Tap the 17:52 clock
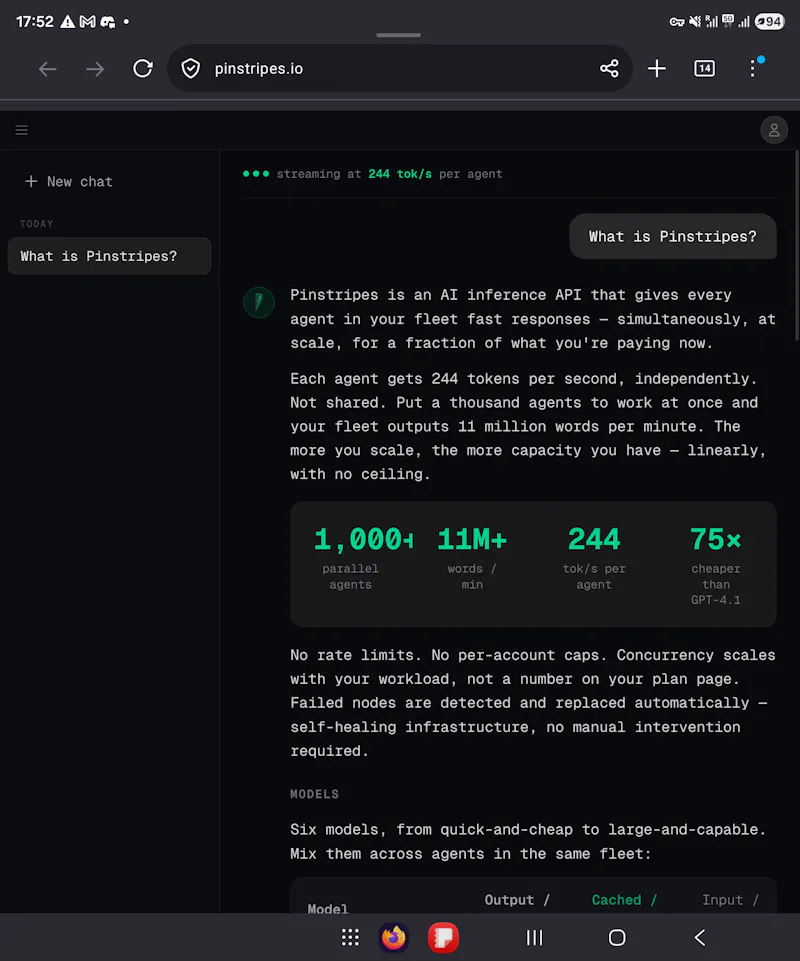Screen dimensions: 800x961 [35, 21]
